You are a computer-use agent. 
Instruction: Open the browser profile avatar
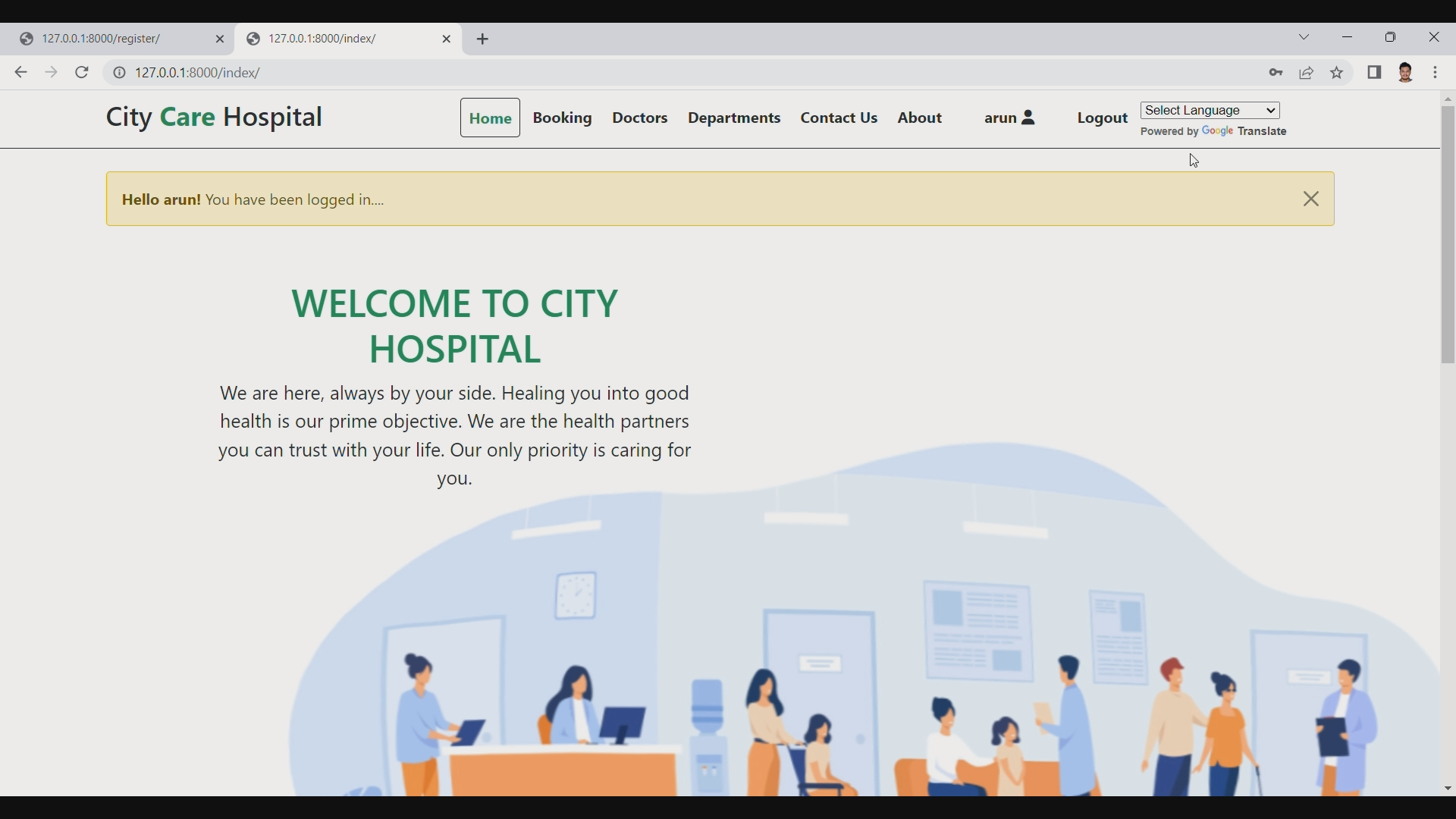(1407, 73)
